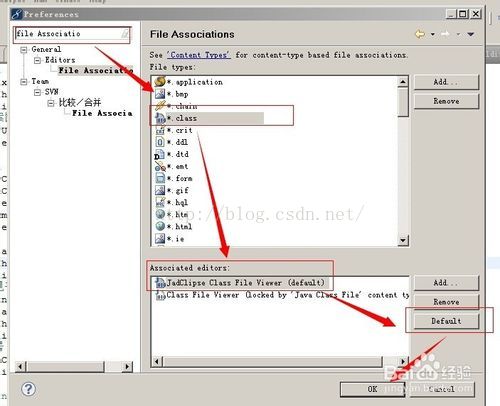The height and width of the screenshot is (406, 500).
Task: Click associated editors scroll right arrow
Action: 403,361
